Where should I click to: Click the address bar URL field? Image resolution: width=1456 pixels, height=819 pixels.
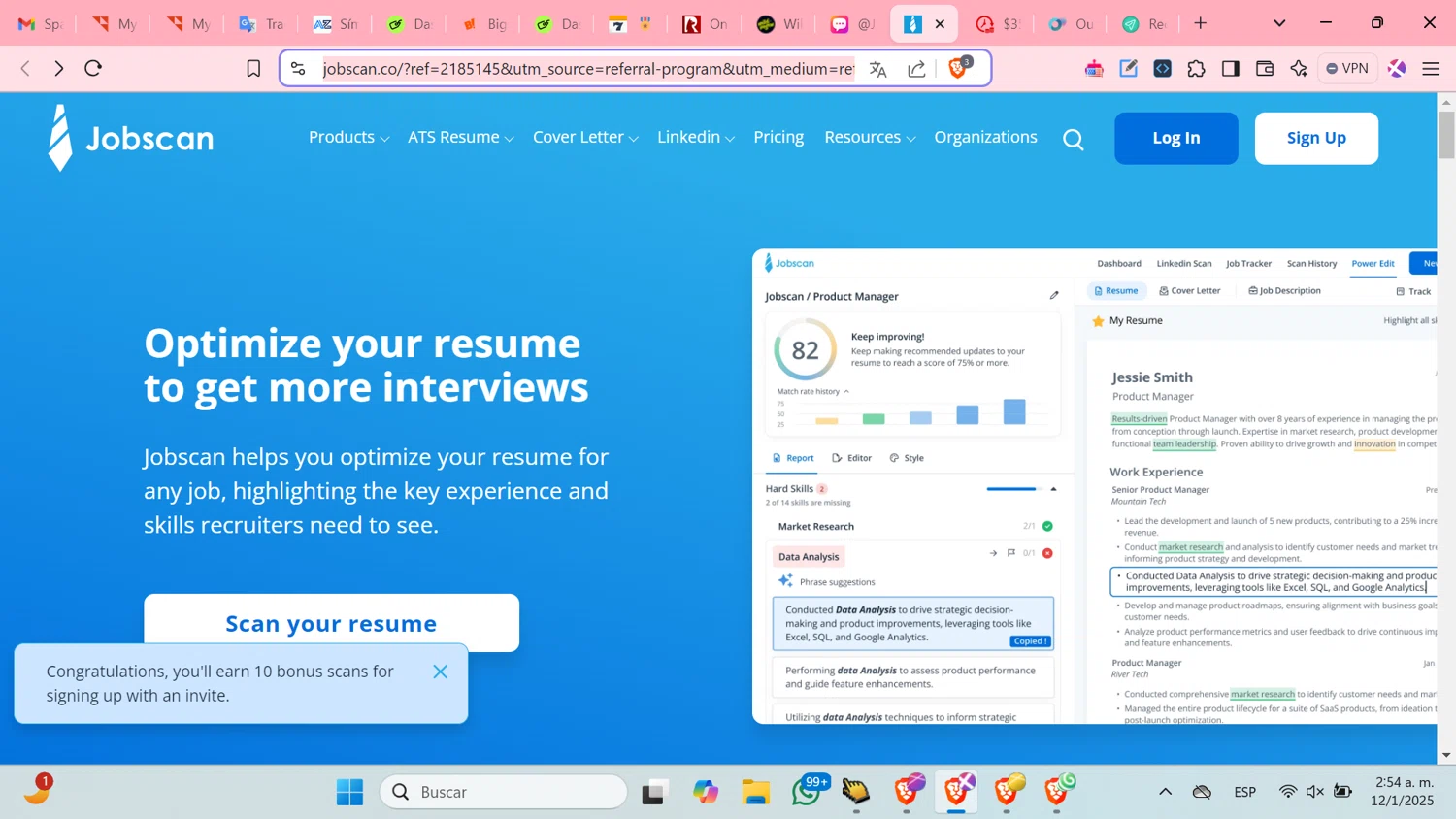coord(588,68)
